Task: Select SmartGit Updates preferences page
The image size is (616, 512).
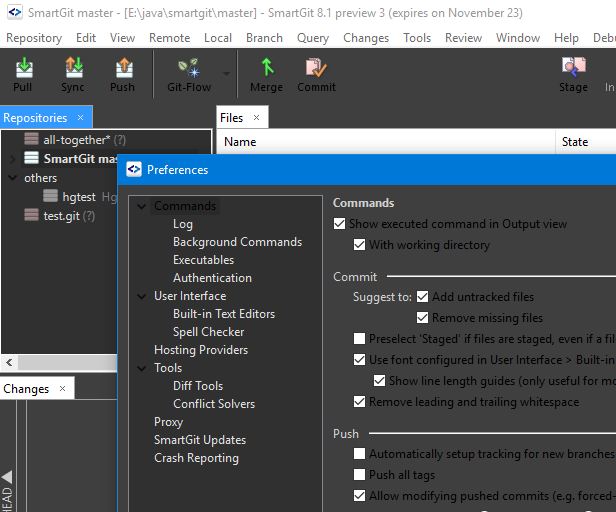Action: 200,440
